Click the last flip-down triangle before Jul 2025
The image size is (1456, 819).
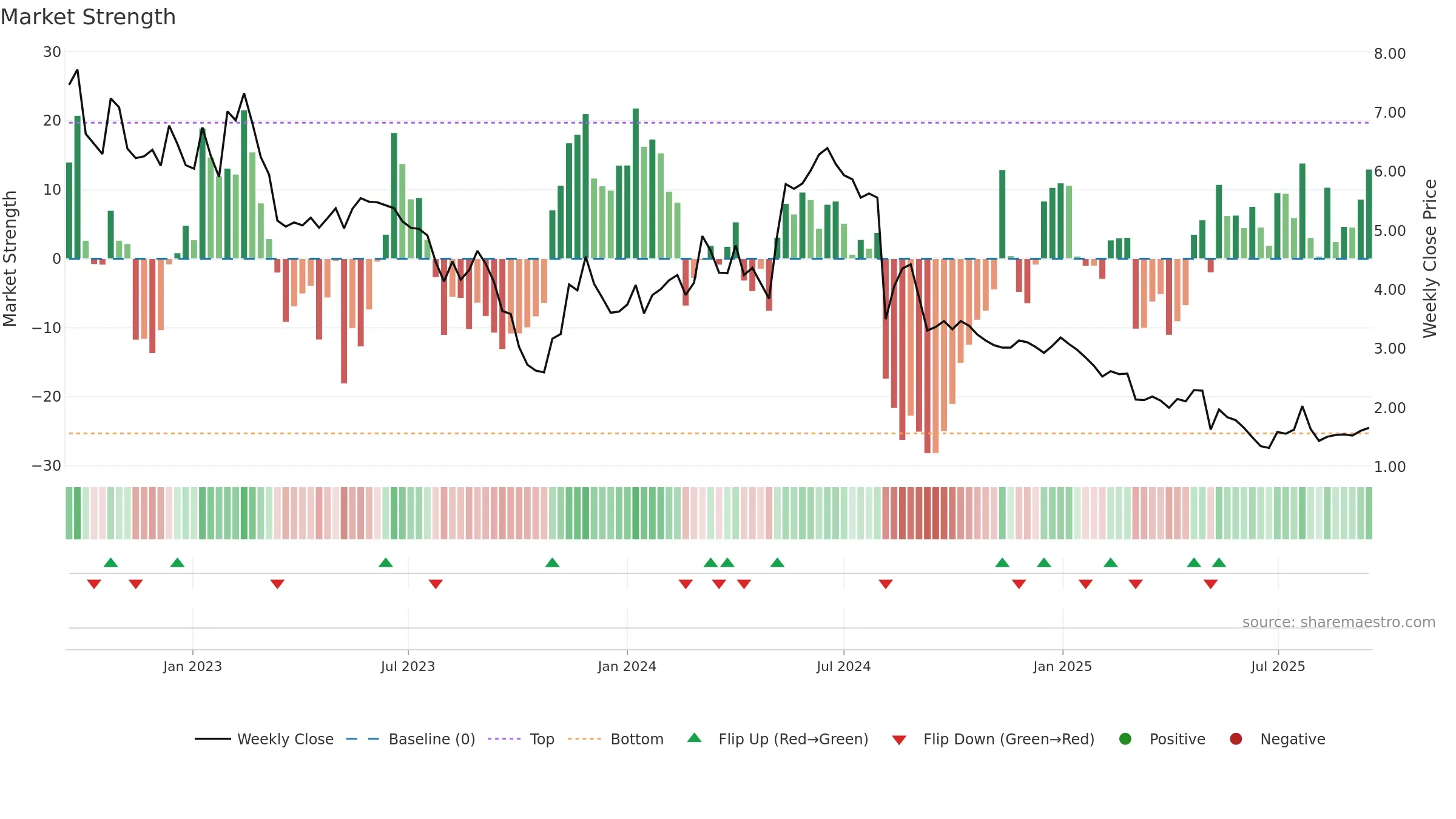[1211, 584]
